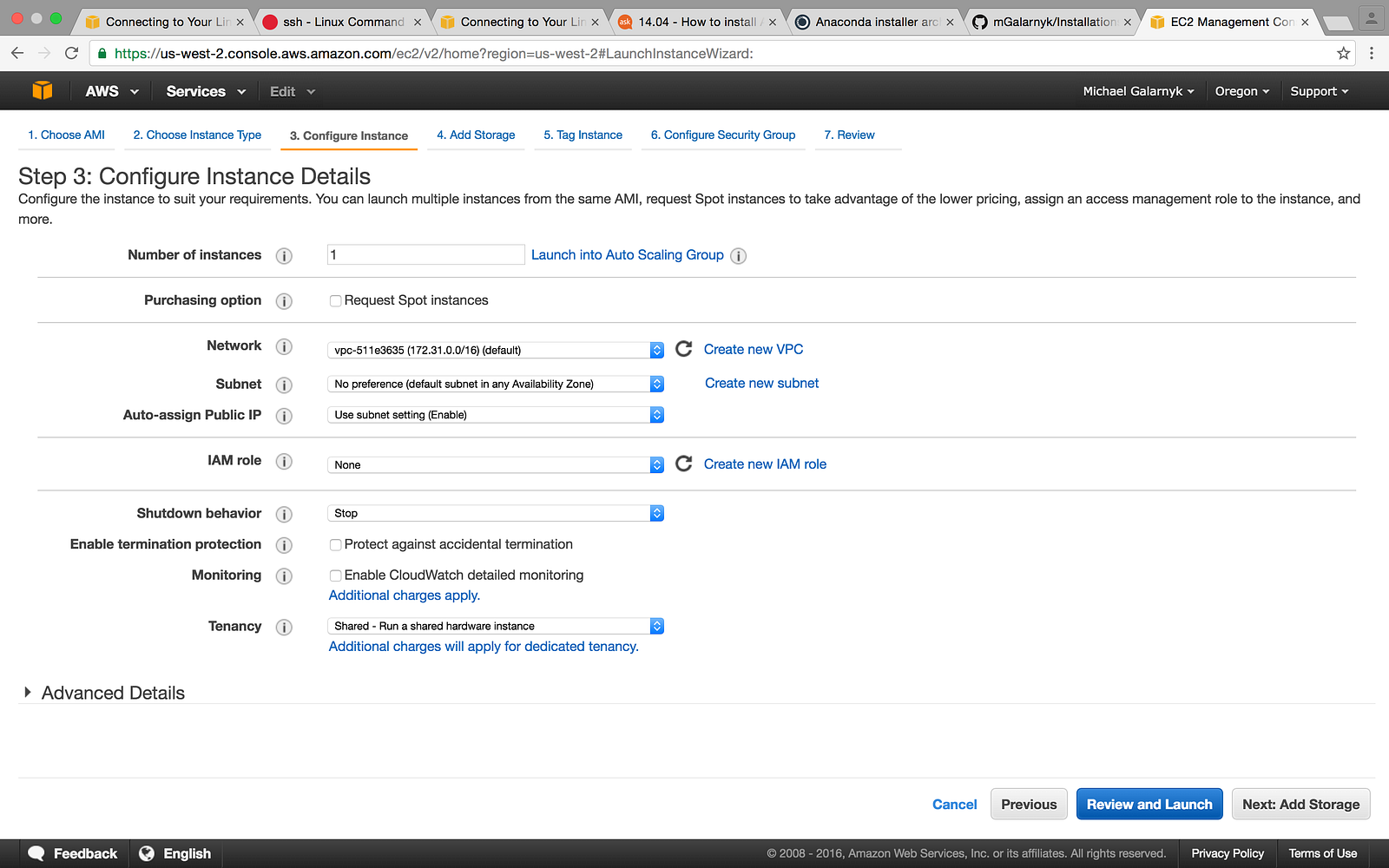1389x868 pixels.
Task: Click the Review and Launch button
Action: [x=1149, y=804]
